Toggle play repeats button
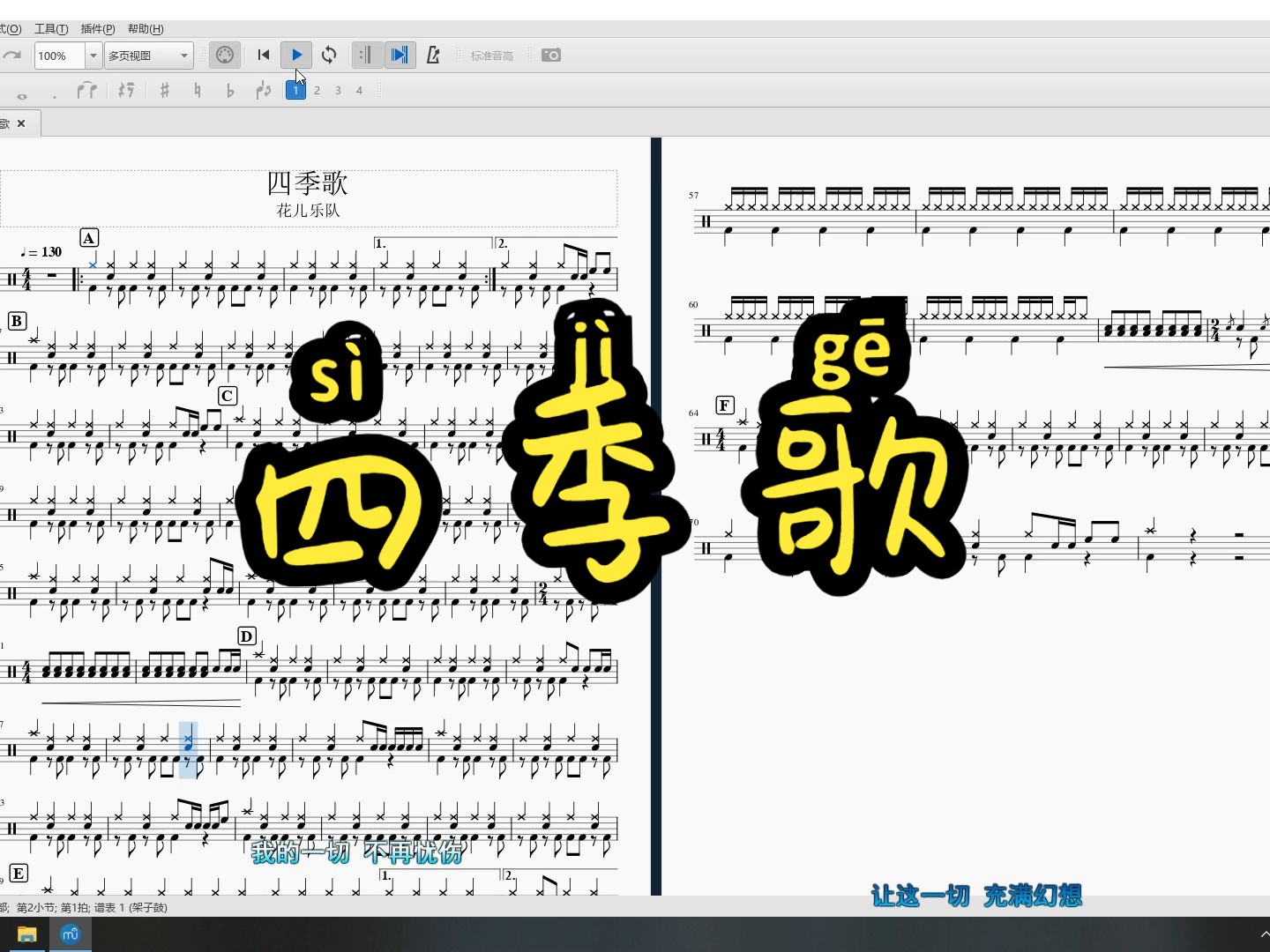This screenshot has height=952, width=1270. pos(366,56)
